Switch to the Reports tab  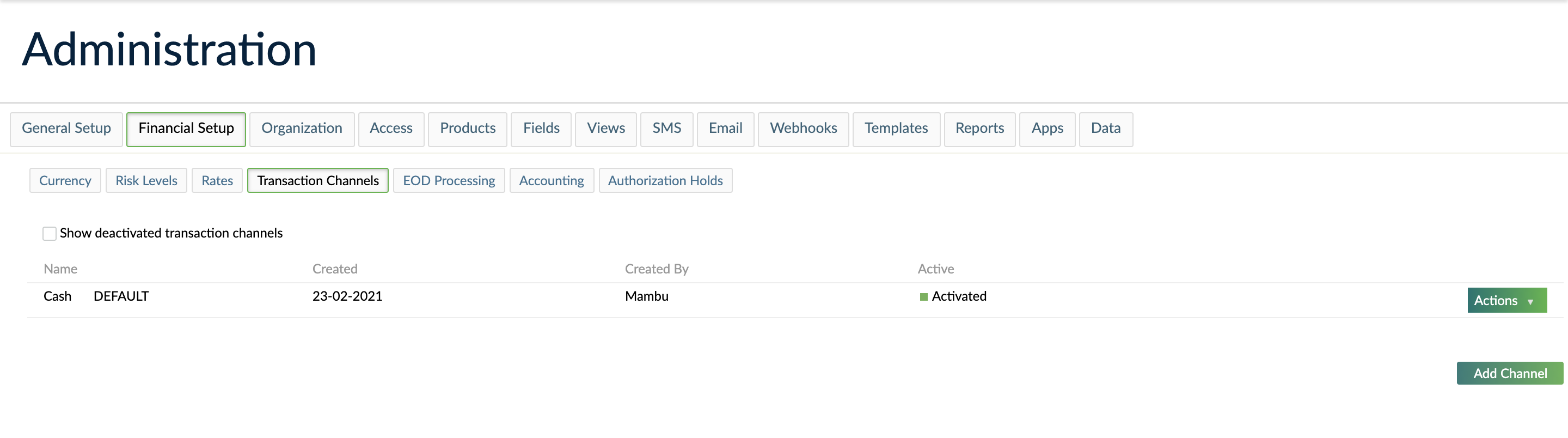click(979, 129)
